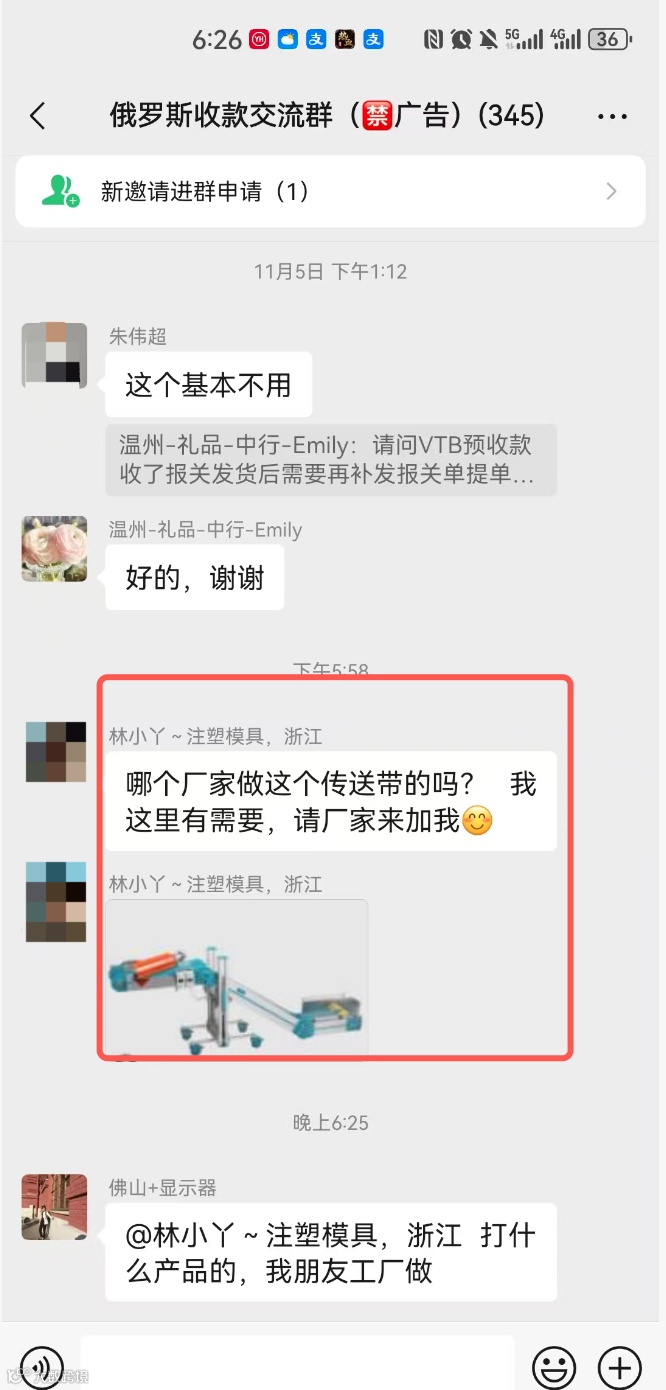Open the 新邀请进群申请 (1) banner
This screenshot has width=666, height=1390.
[331, 191]
